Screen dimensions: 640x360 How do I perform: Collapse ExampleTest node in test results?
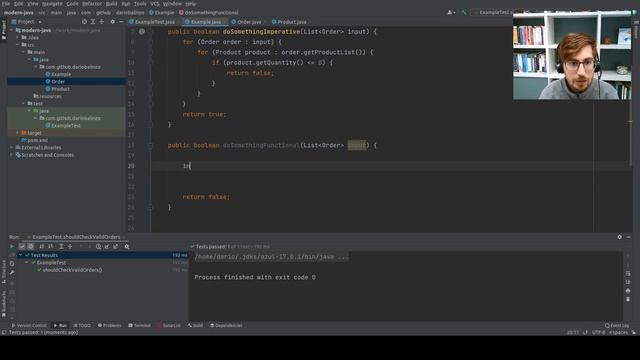point(27,263)
